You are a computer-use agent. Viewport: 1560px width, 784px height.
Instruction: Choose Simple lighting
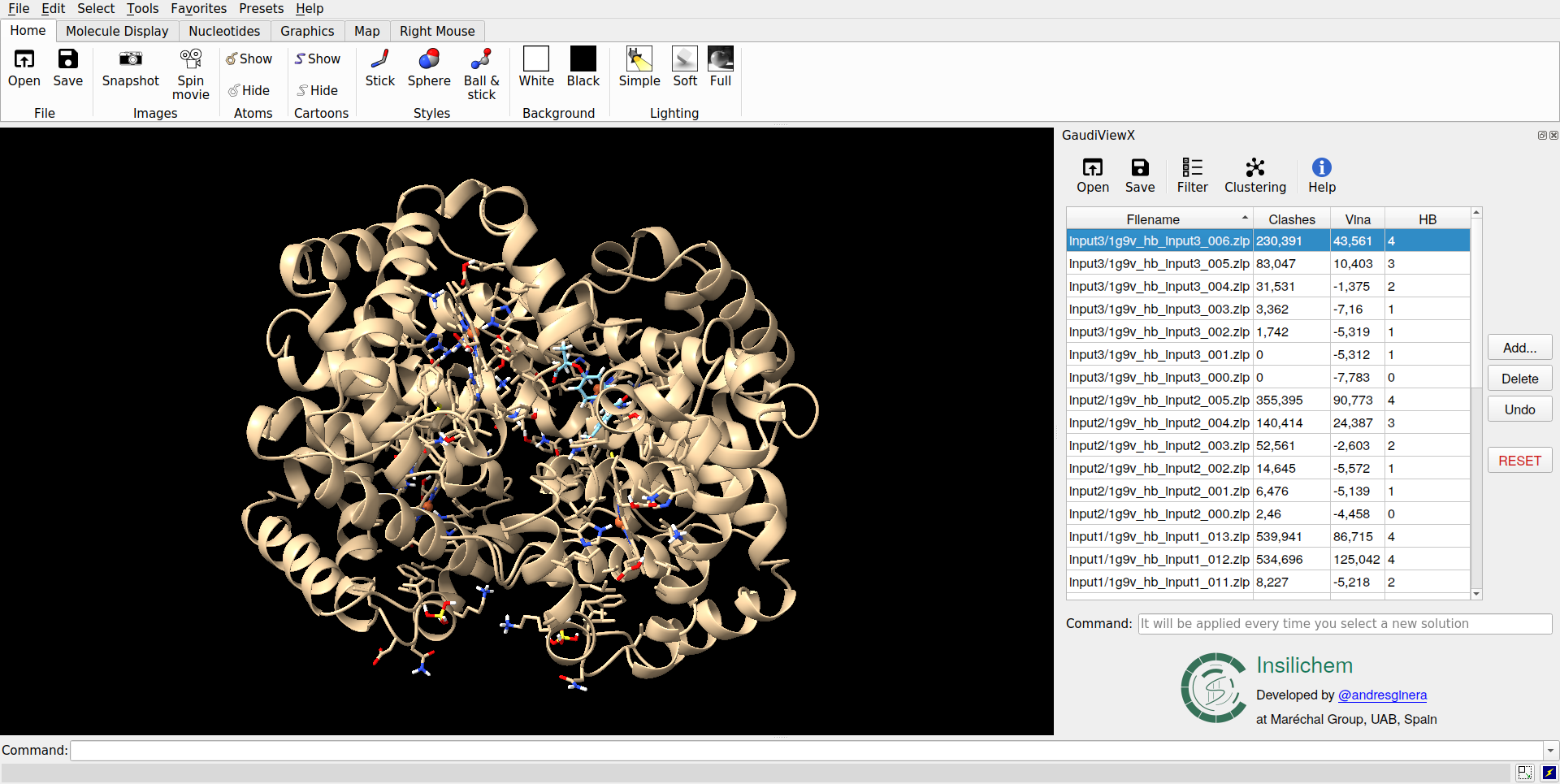[x=639, y=67]
